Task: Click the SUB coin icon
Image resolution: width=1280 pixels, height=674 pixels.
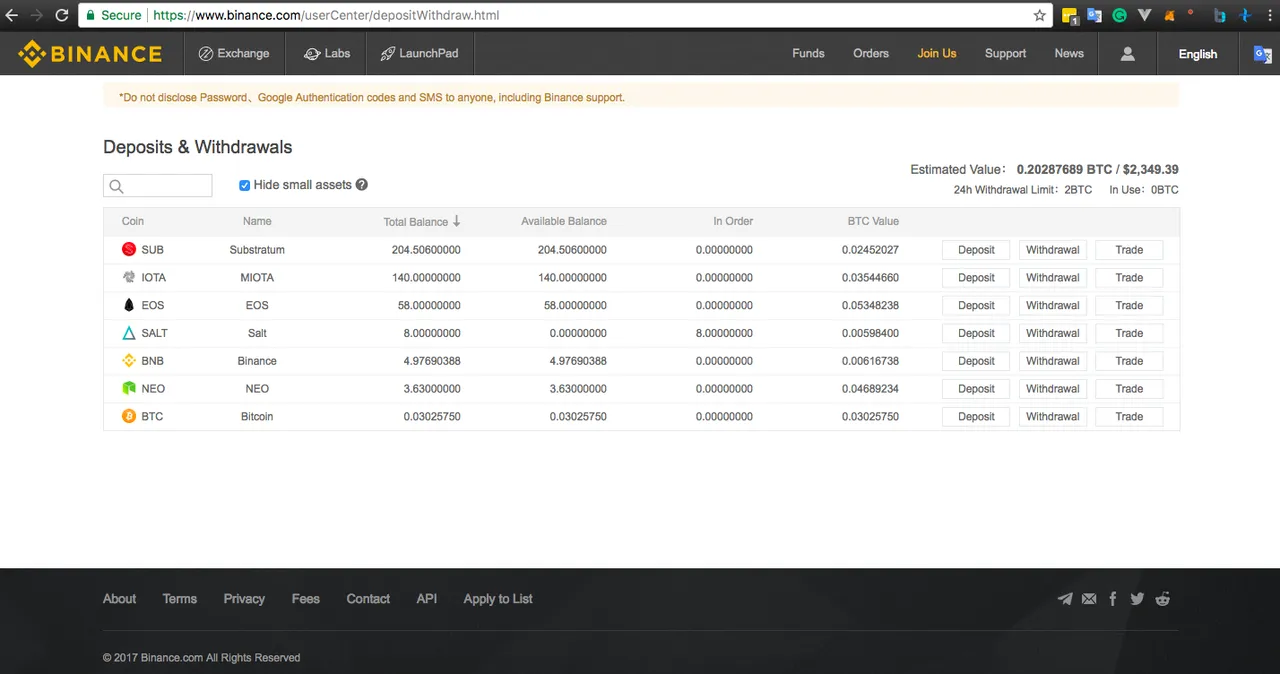Action: [x=129, y=249]
